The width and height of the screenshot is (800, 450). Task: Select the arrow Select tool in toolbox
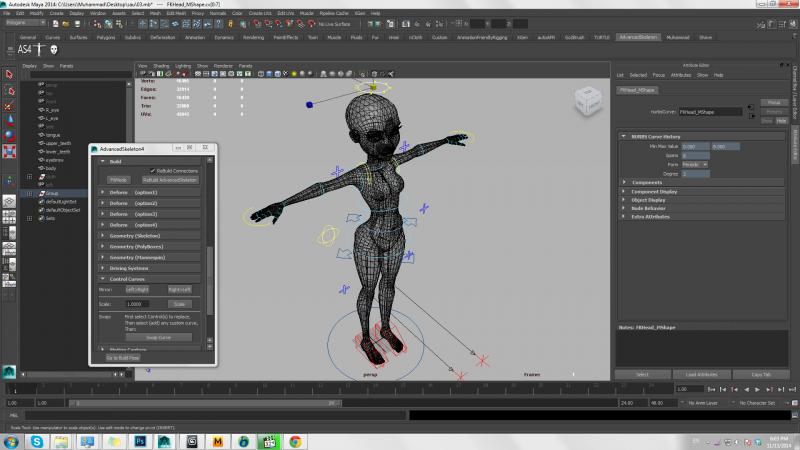click(x=8, y=74)
